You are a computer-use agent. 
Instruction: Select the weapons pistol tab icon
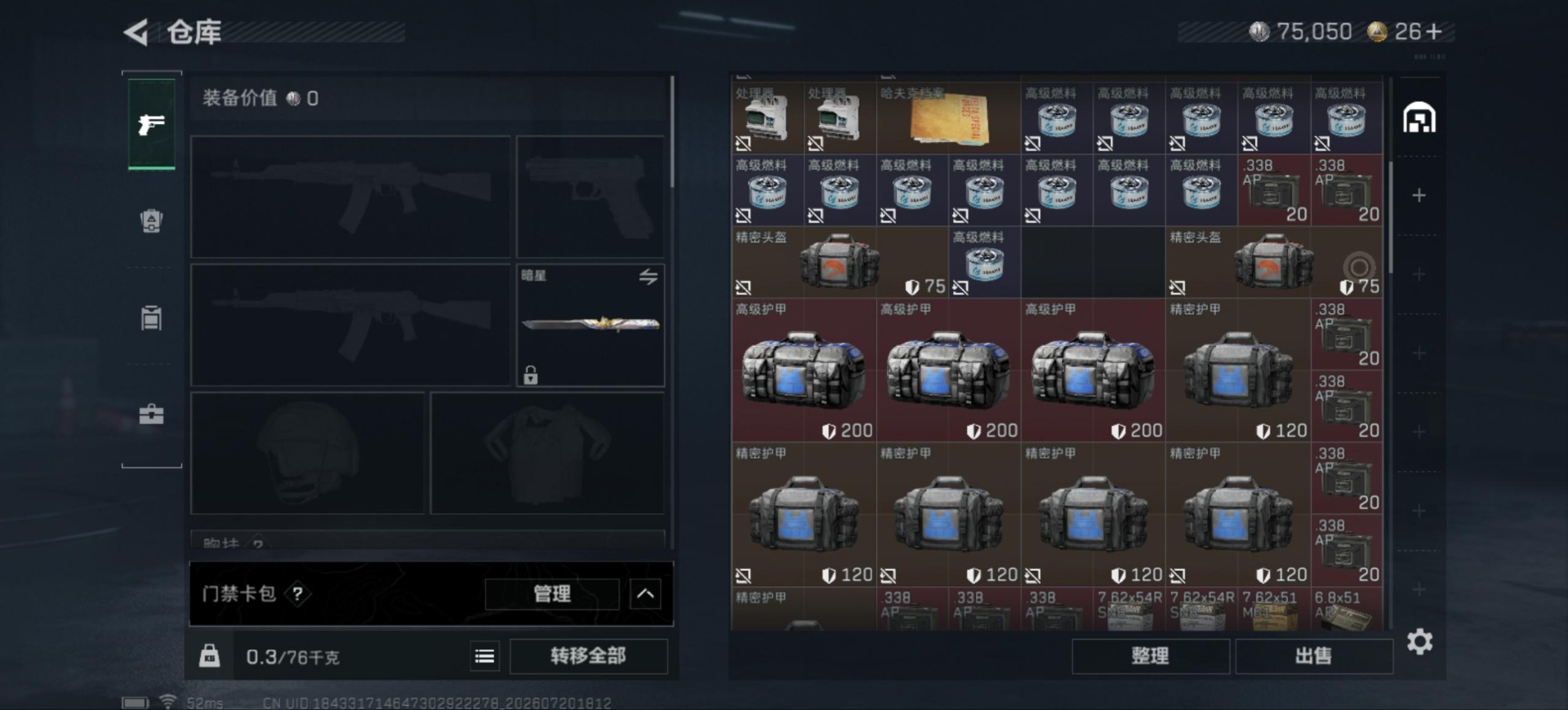point(151,124)
